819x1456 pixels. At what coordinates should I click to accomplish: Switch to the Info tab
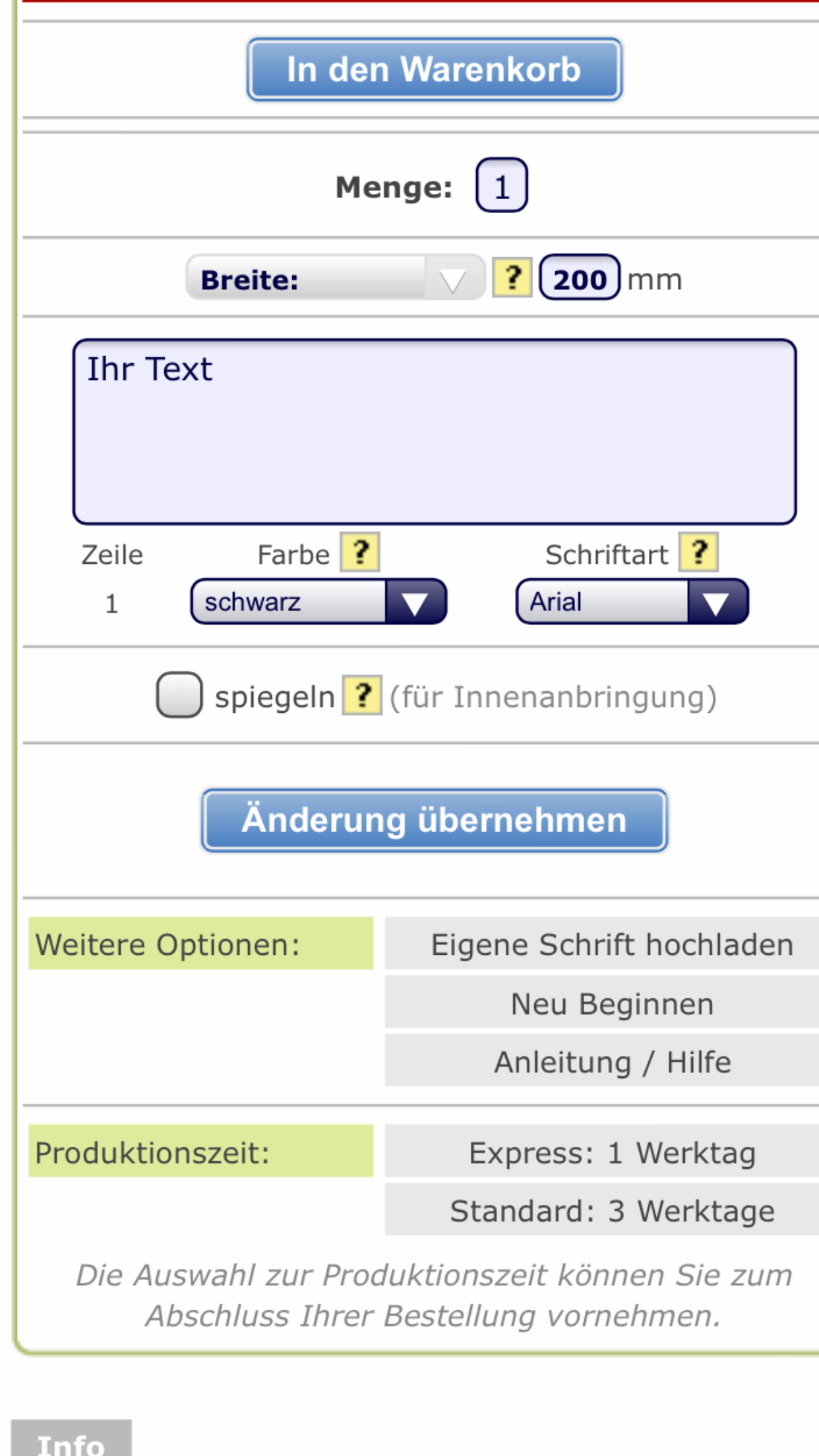71,1439
